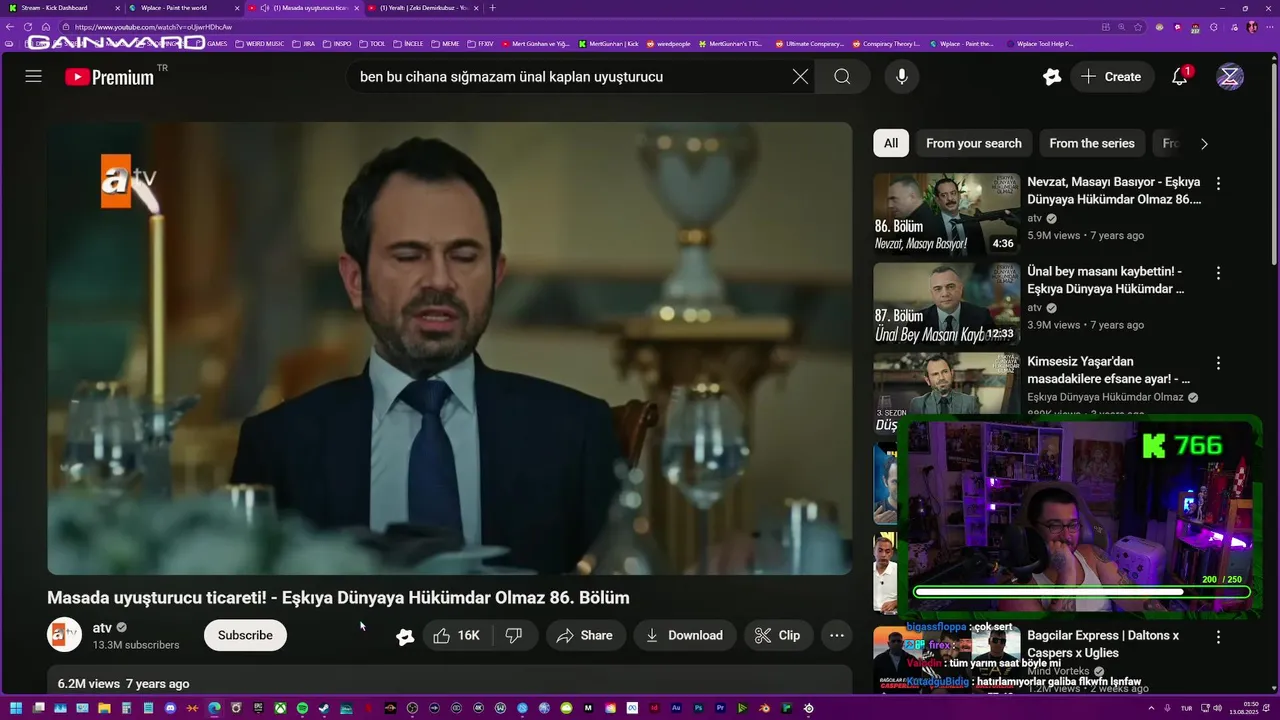
Task: Open Epic Games from the taskbar
Action: [258, 709]
